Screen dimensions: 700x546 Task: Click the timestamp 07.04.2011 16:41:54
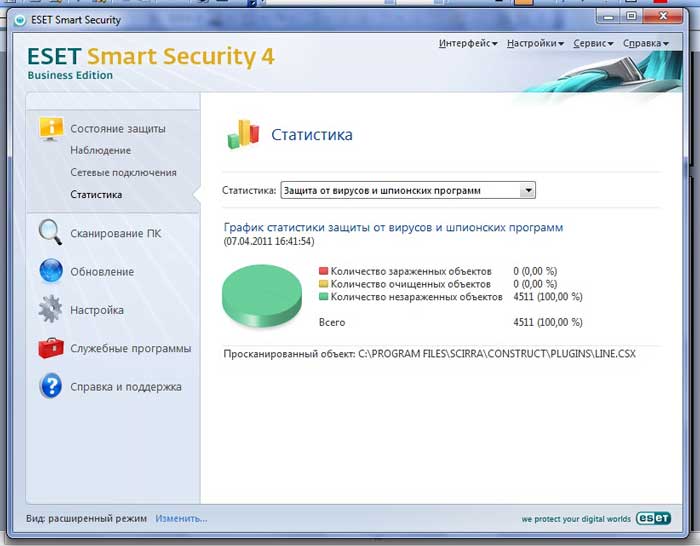269,242
